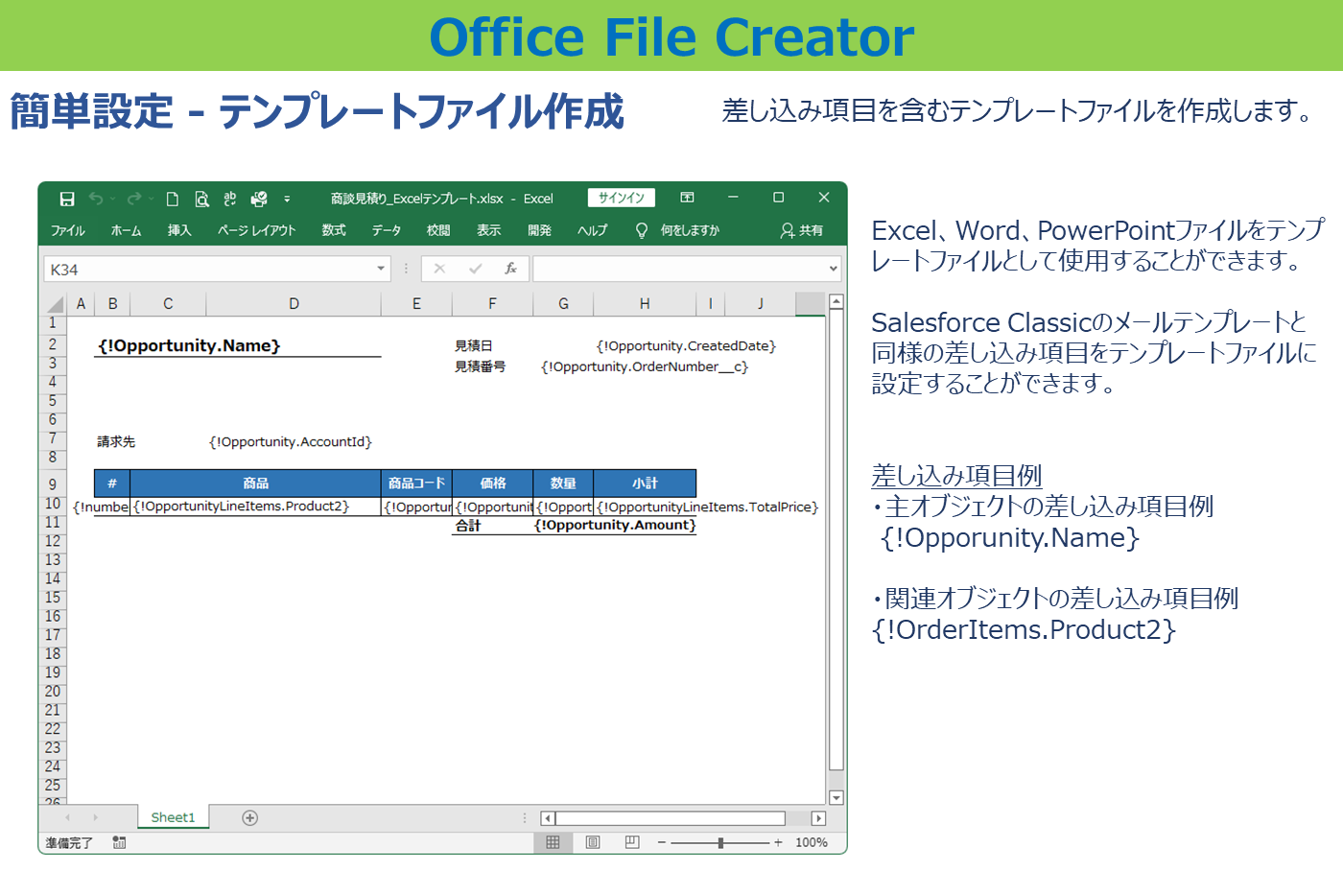Click the macro recording icon in status bar
The image size is (1343, 896).
click(x=119, y=842)
